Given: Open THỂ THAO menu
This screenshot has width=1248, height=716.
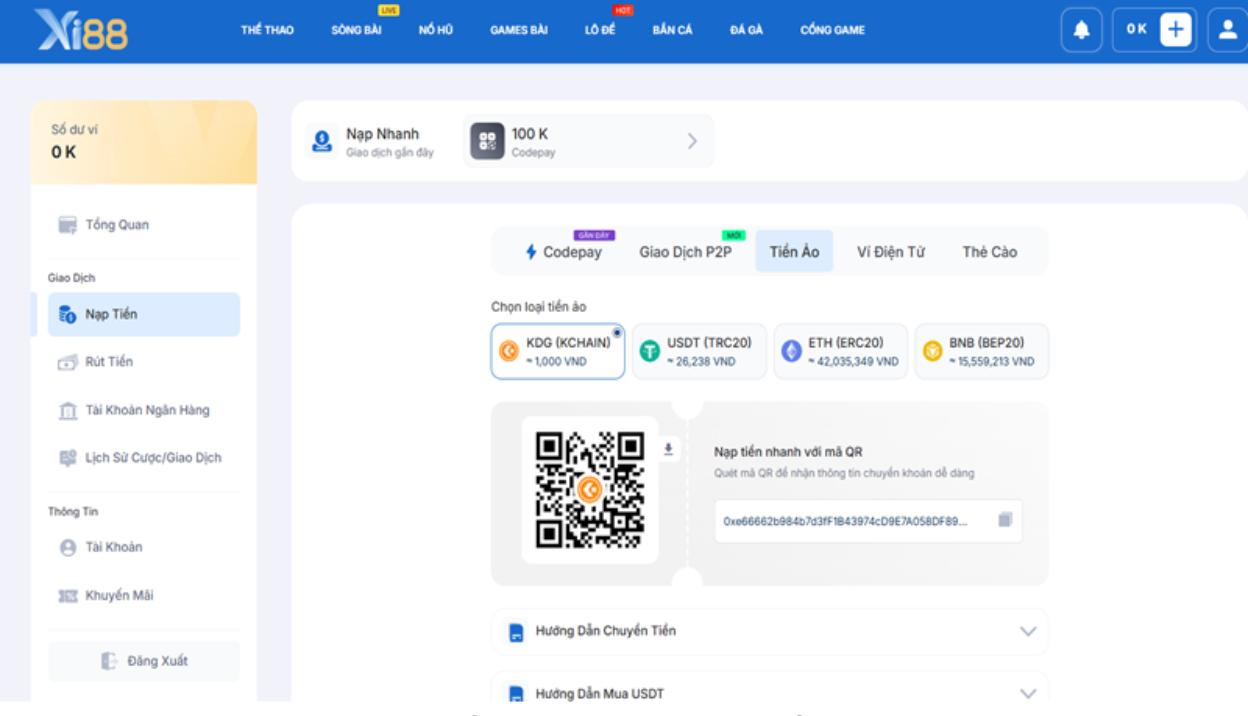Looking at the screenshot, I should pos(267,30).
